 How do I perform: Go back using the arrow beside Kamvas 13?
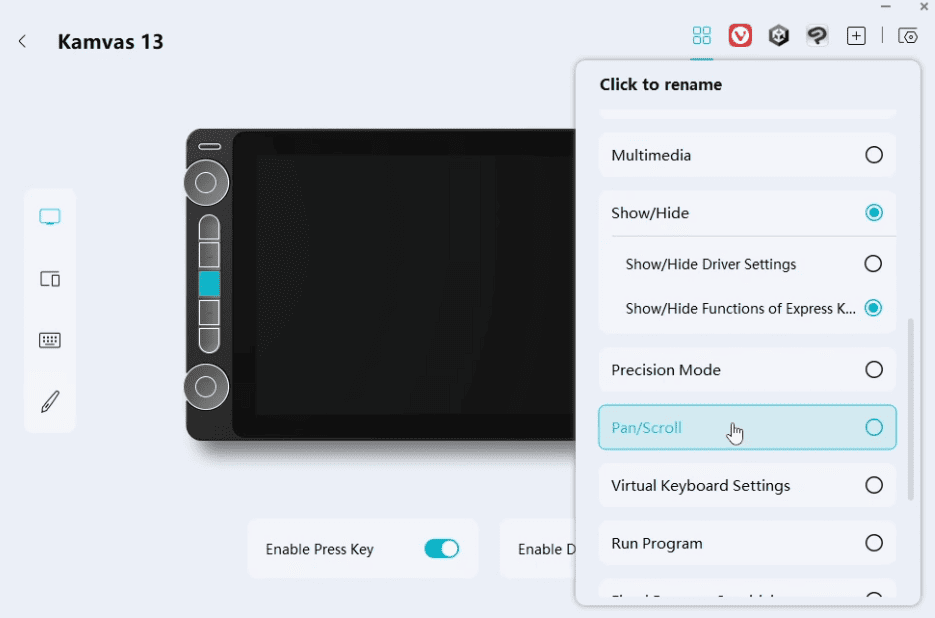pyautogui.click(x=22, y=41)
